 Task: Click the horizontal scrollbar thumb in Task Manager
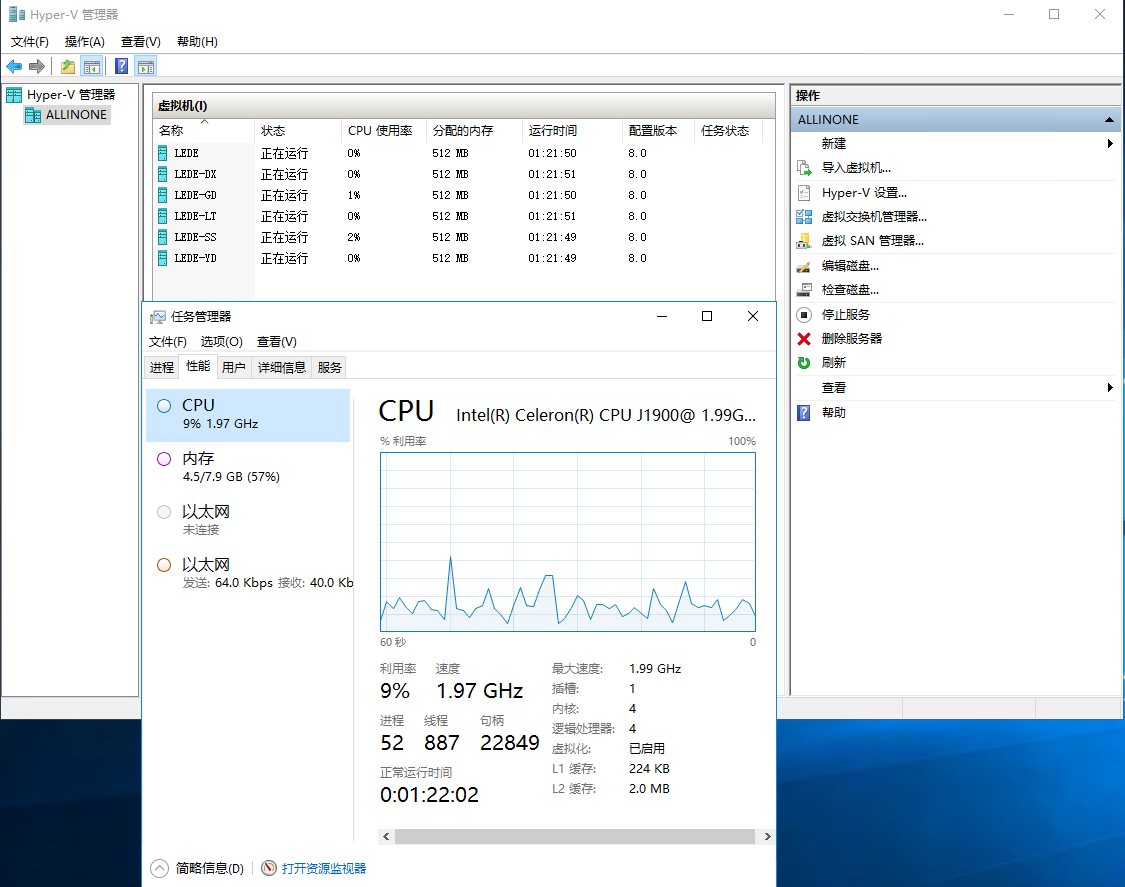pos(575,837)
